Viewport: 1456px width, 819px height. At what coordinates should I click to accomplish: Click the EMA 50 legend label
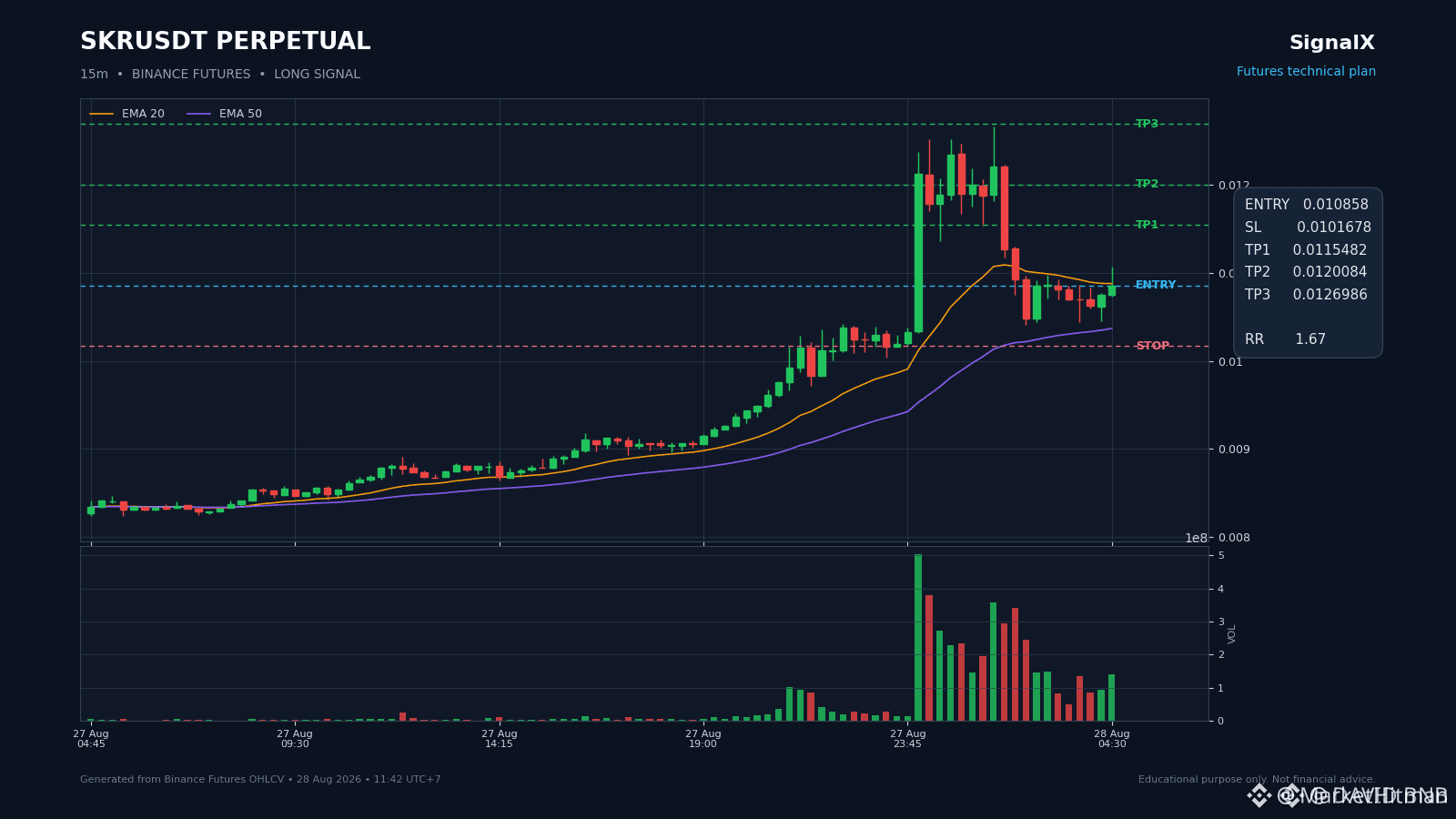pyautogui.click(x=240, y=115)
